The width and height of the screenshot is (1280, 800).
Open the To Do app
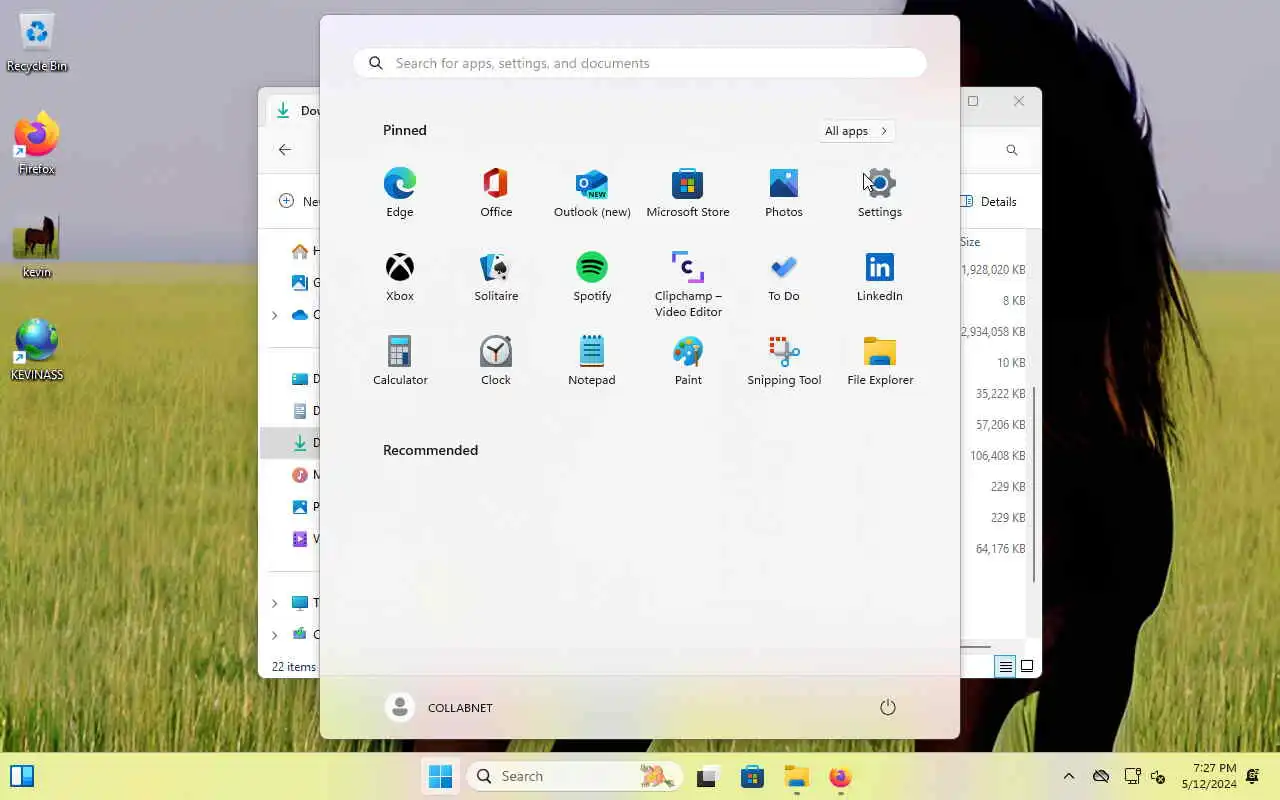pyautogui.click(x=784, y=276)
